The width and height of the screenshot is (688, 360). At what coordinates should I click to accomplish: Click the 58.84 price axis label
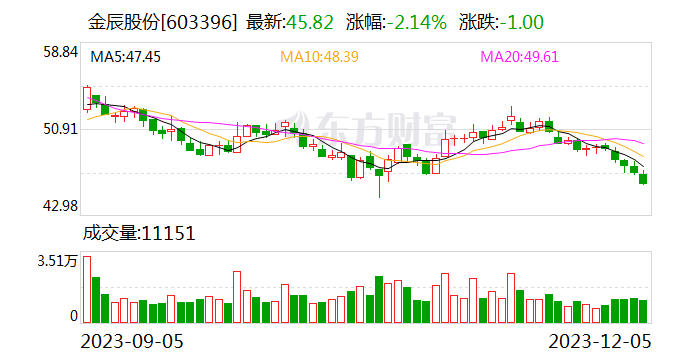(61, 52)
